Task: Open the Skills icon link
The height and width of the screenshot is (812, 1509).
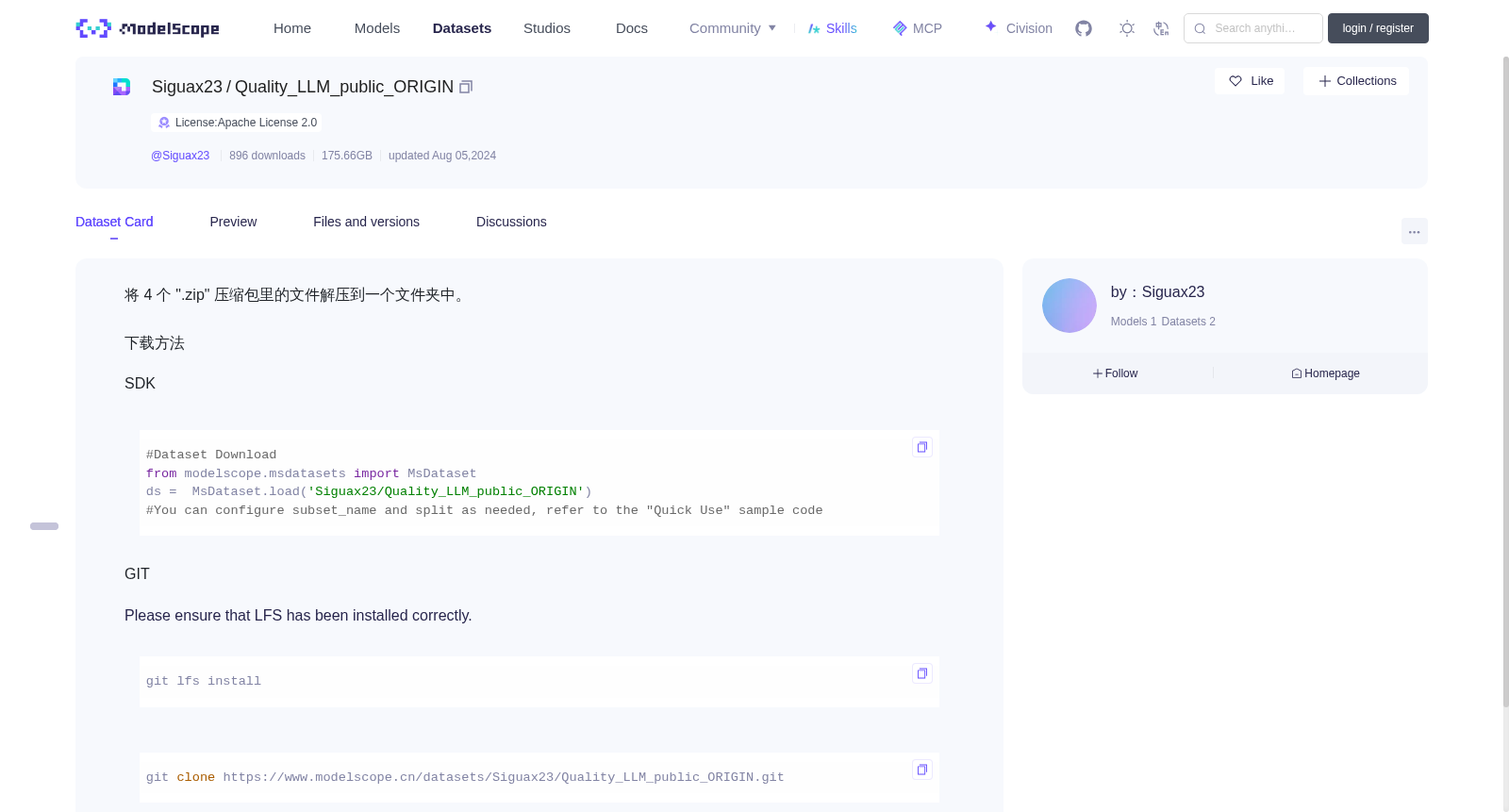Action: click(x=833, y=28)
